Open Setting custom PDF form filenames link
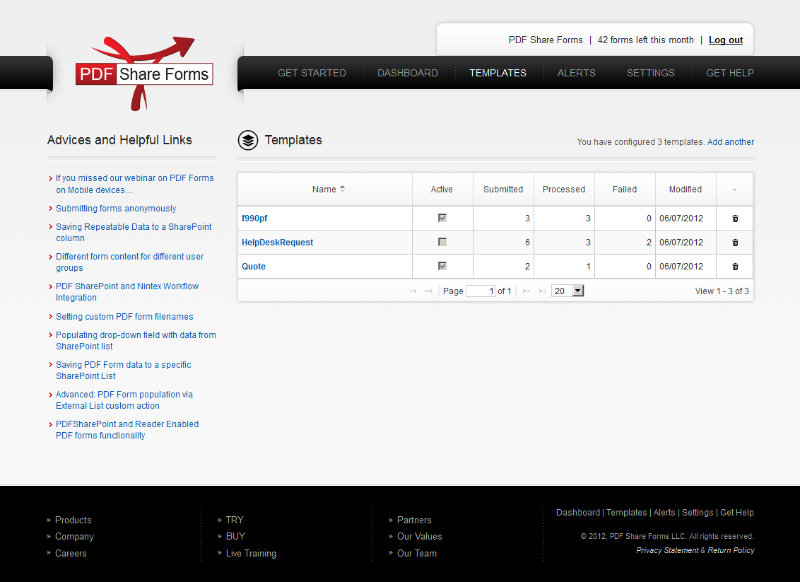Viewport: 800px width, 582px height. tap(124, 316)
